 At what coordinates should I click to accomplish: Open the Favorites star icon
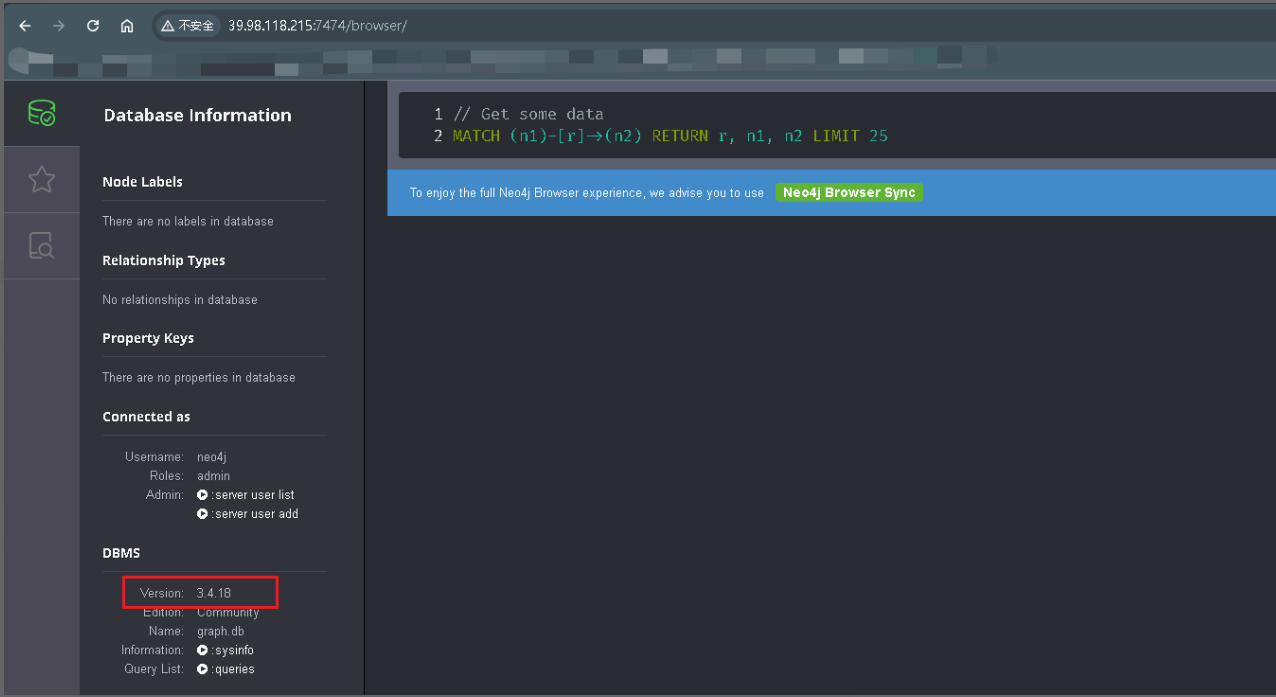41,180
